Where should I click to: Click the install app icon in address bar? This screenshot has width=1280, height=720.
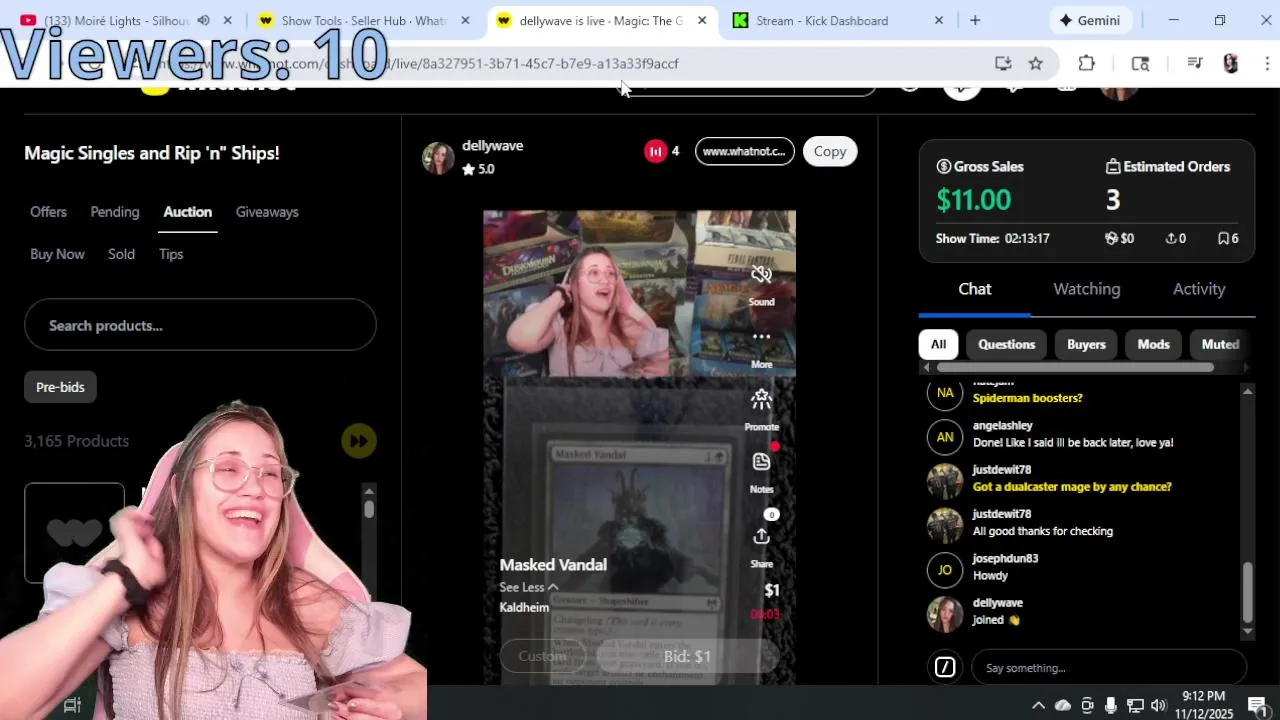point(1003,63)
